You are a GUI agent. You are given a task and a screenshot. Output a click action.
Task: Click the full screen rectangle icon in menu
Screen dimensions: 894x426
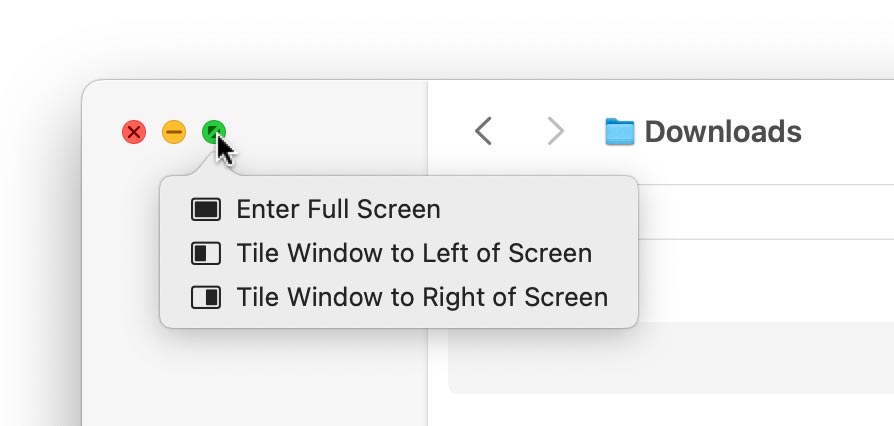click(x=206, y=209)
